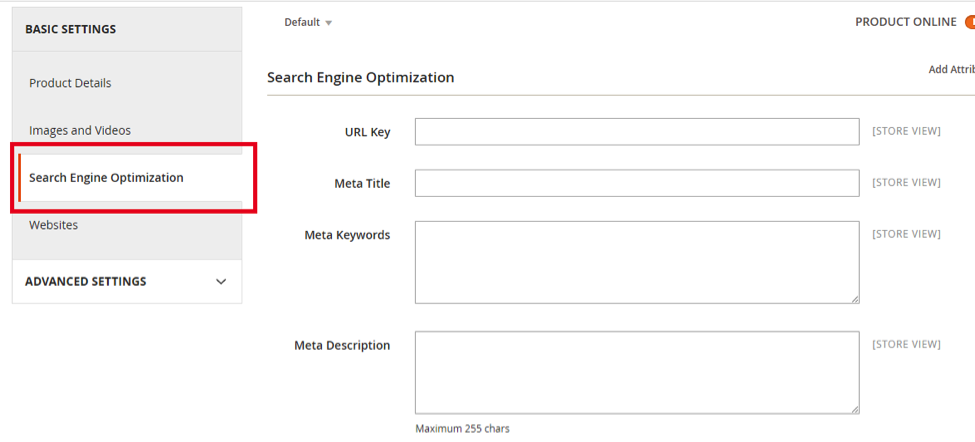Click the Add Attribute button
Screen dimensions: 975x442
click(x=951, y=69)
